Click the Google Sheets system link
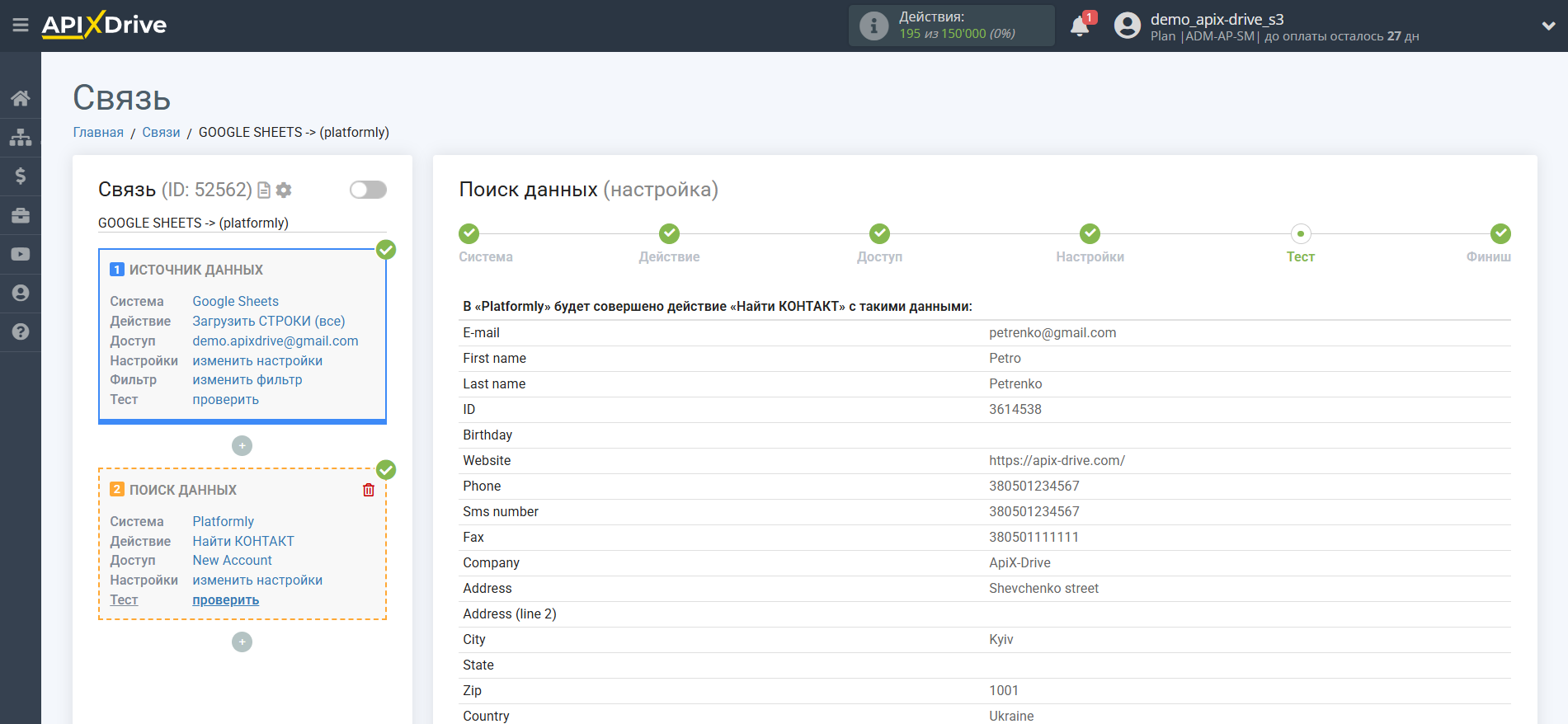1568x724 pixels. pos(235,302)
